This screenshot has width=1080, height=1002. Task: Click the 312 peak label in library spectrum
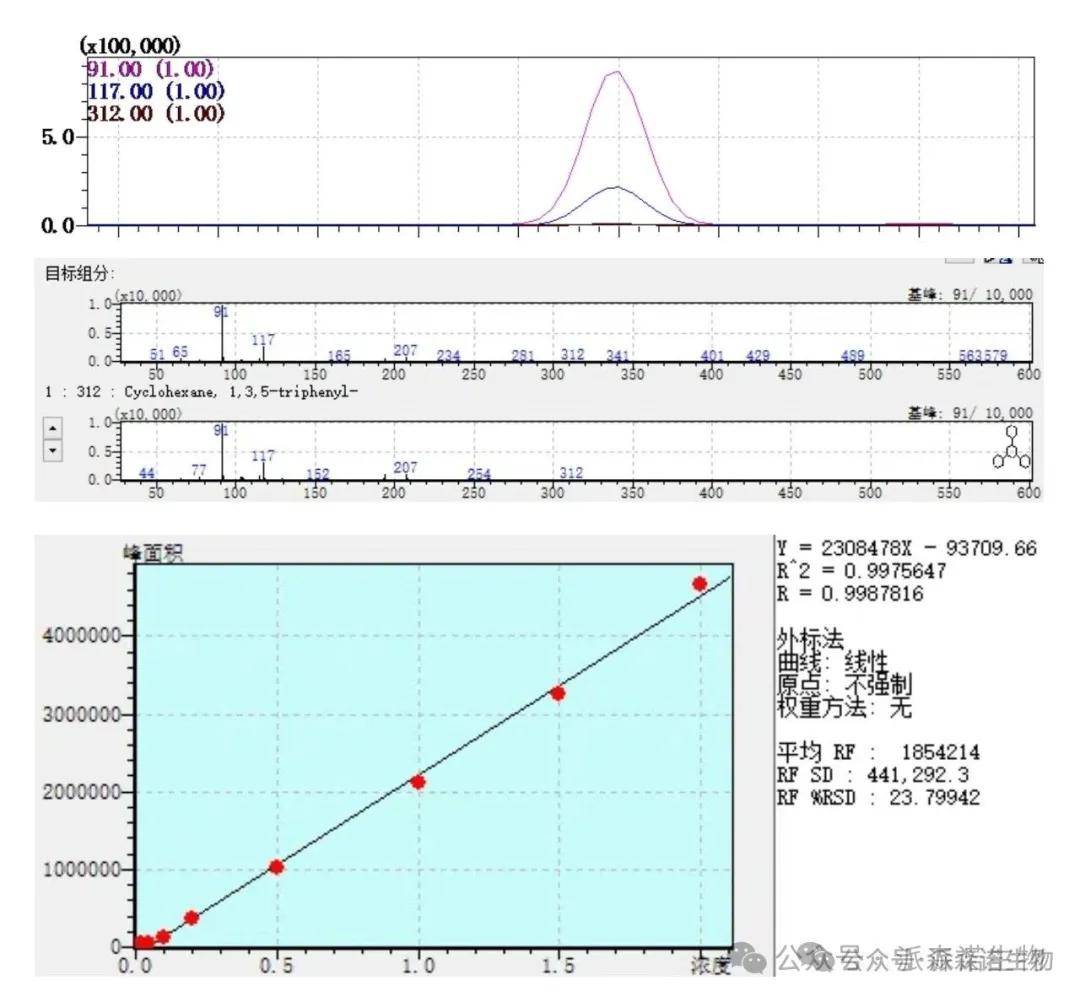[571, 473]
